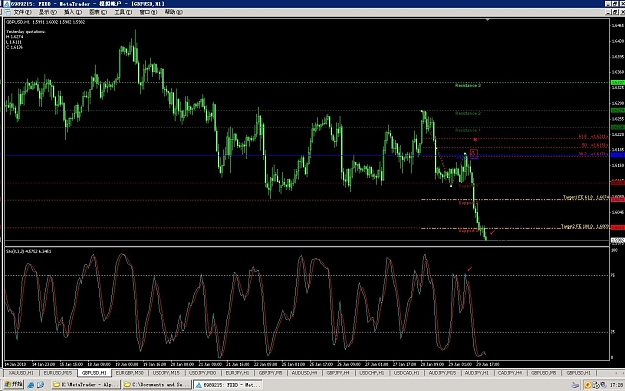Select the currently active GBPUSD,H1 chart tab

[x=94, y=373]
